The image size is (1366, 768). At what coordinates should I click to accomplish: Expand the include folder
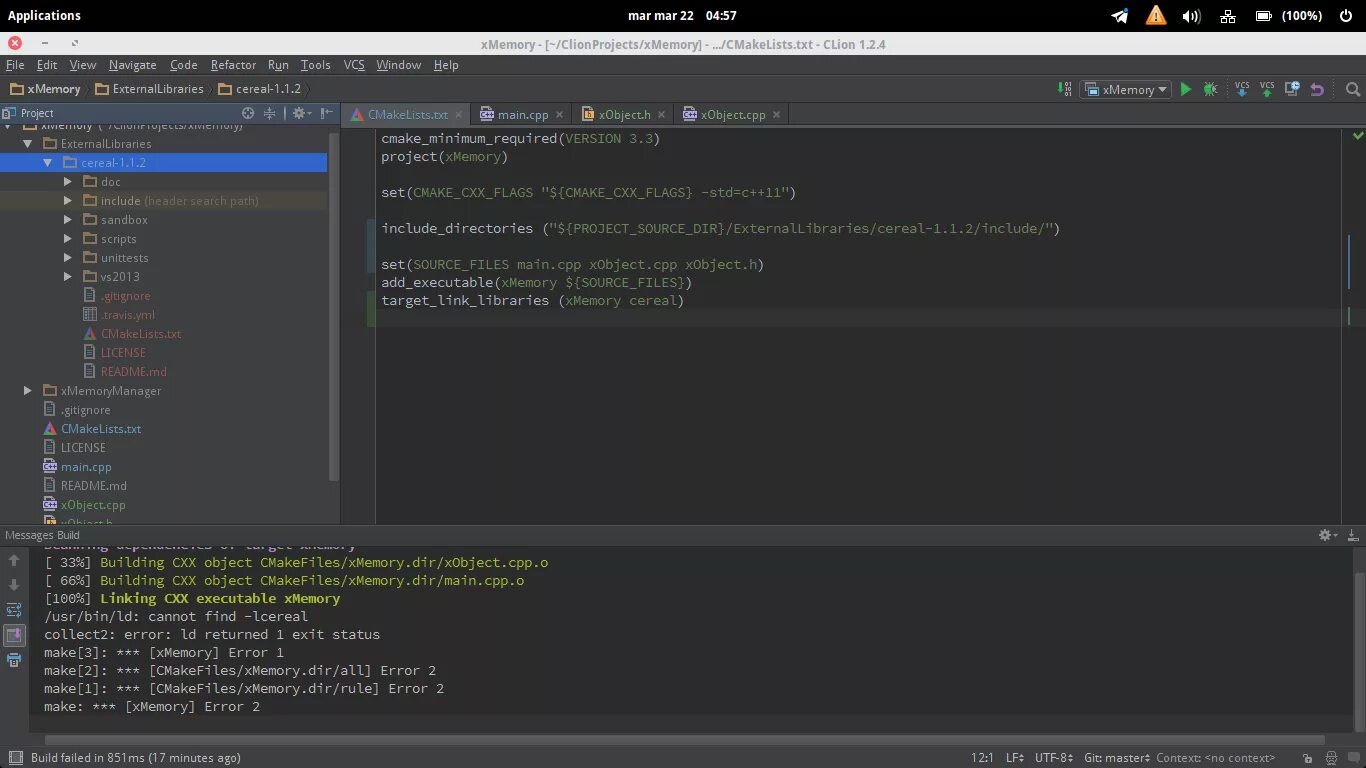(x=67, y=201)
